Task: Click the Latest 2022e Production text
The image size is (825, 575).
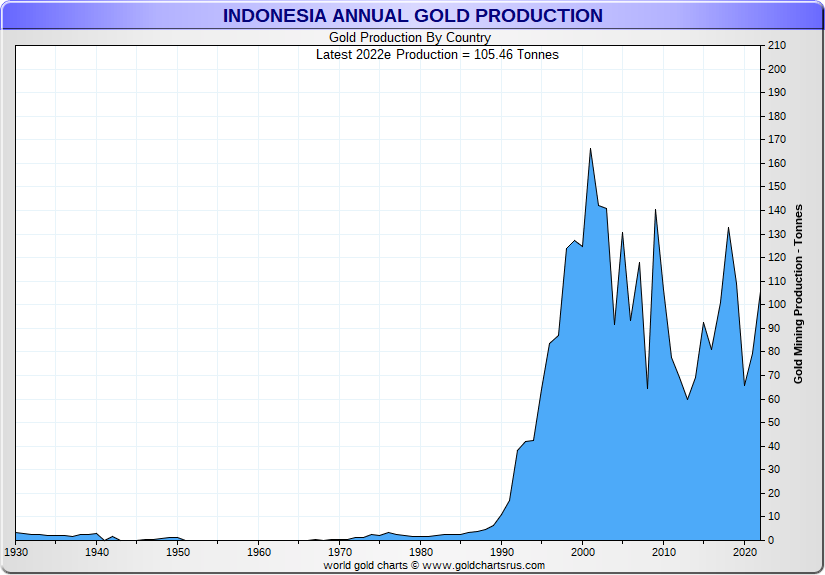Action: 437,54
